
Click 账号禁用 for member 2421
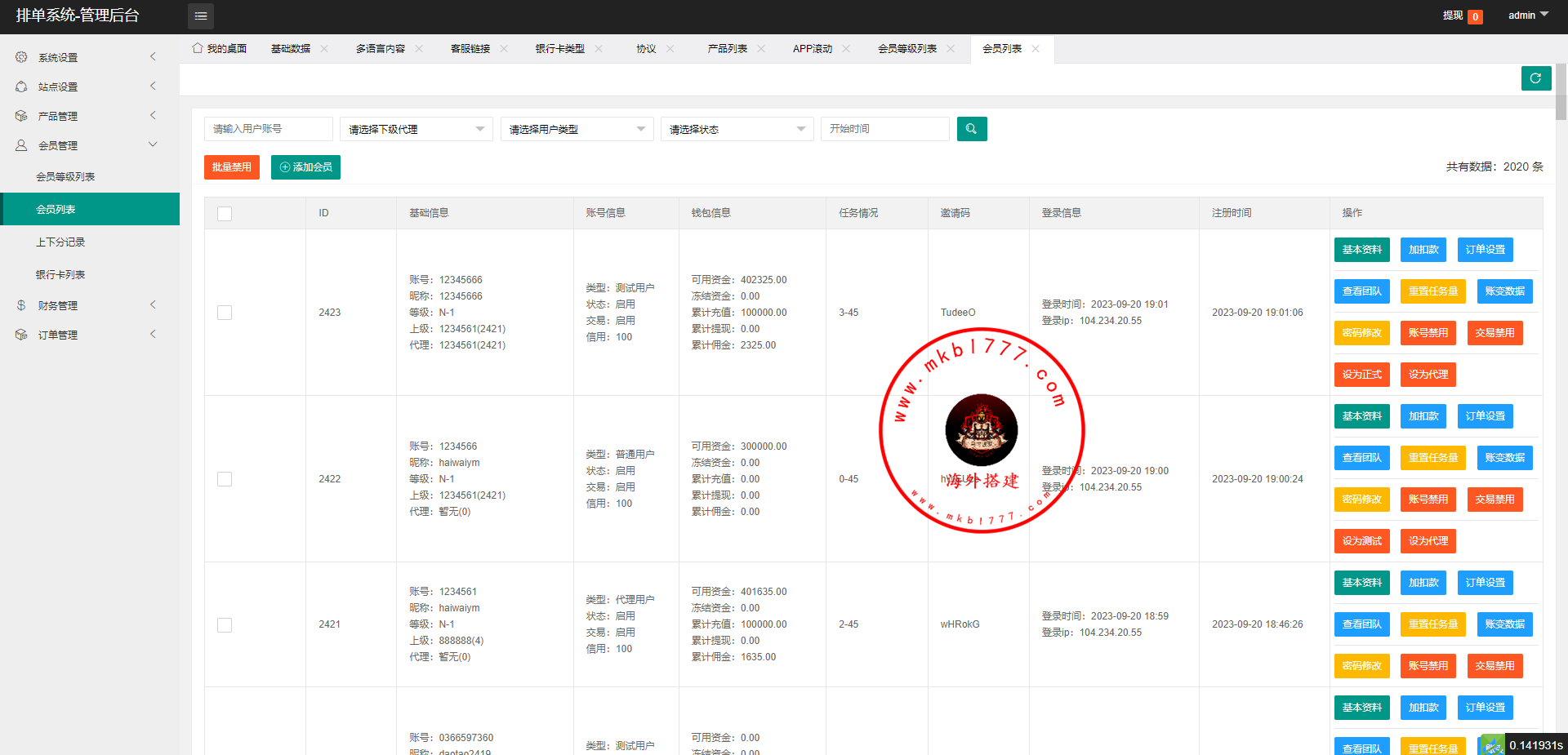tap(1428, 666)
